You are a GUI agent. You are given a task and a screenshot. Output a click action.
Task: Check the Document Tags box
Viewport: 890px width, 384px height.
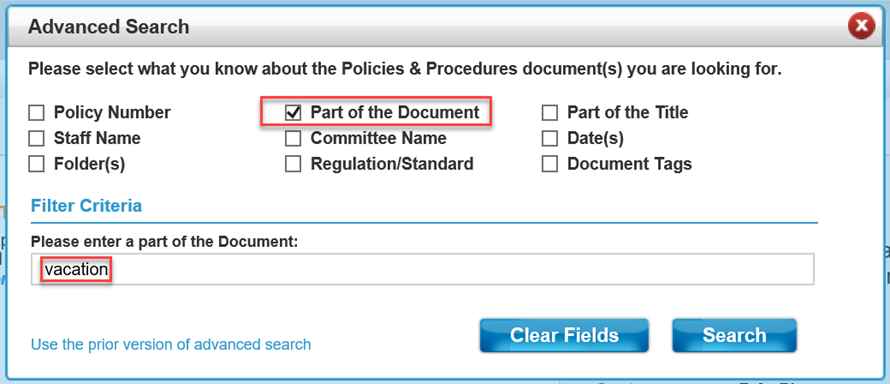[549, 164]
